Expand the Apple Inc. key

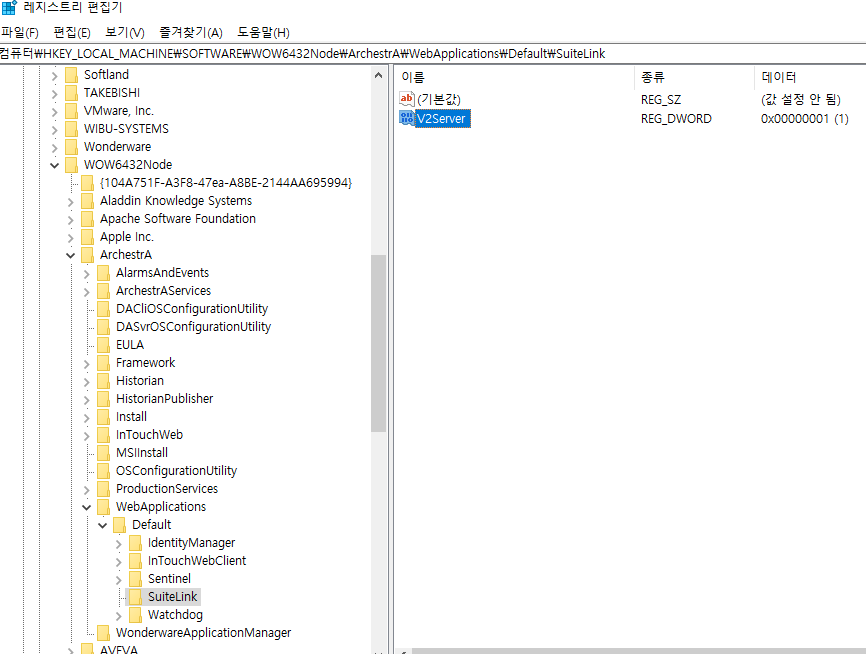tap(70, 238)
